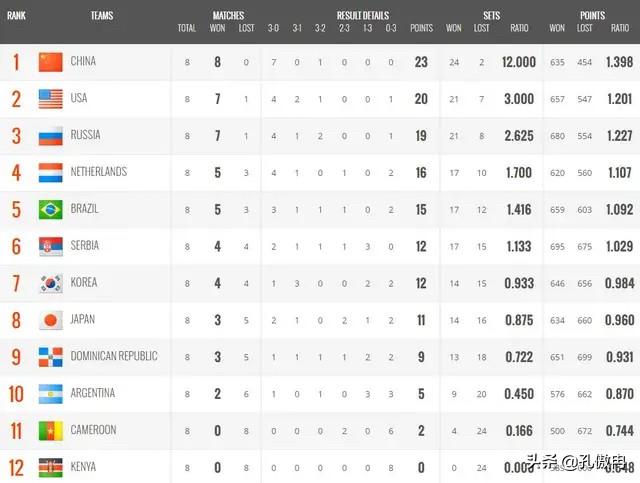Select the Russia flag icon
640x483 pixels.
tap(51, 136)
